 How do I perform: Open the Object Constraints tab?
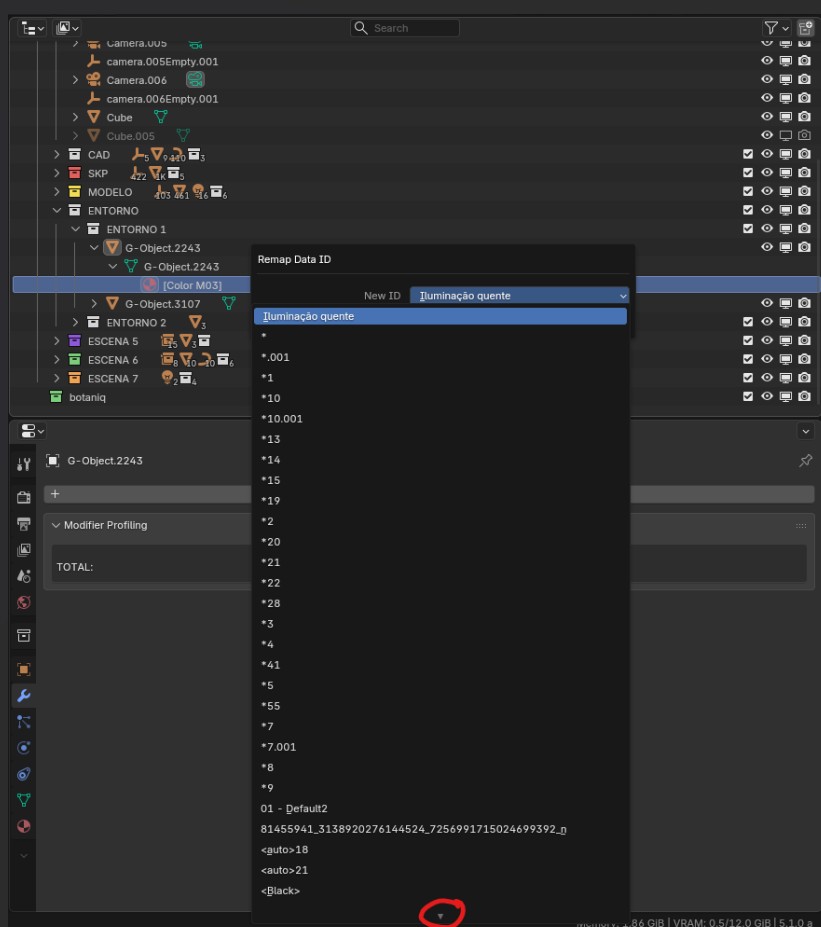pos(24,774)
